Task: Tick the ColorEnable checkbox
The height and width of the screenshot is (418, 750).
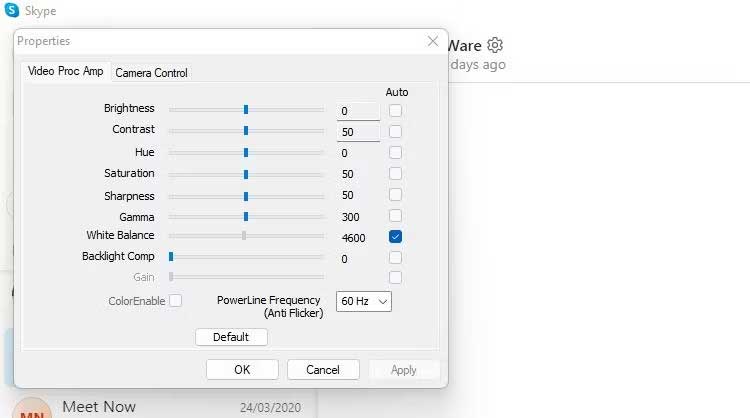Action: (x=176, y=300)
